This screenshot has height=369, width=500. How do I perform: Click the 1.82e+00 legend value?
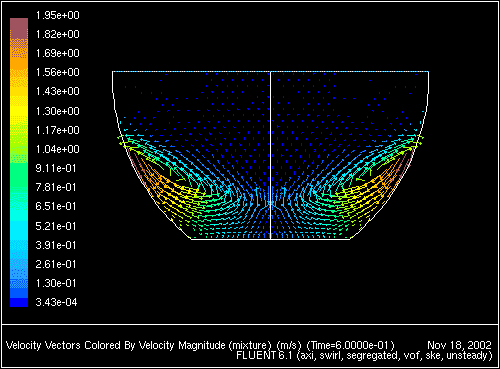[58, 34]
